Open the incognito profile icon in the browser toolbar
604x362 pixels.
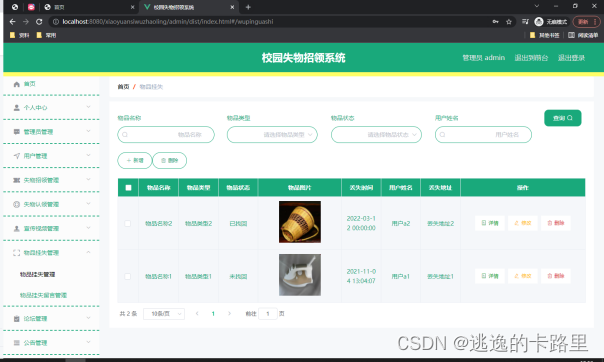tap(539, 22)
